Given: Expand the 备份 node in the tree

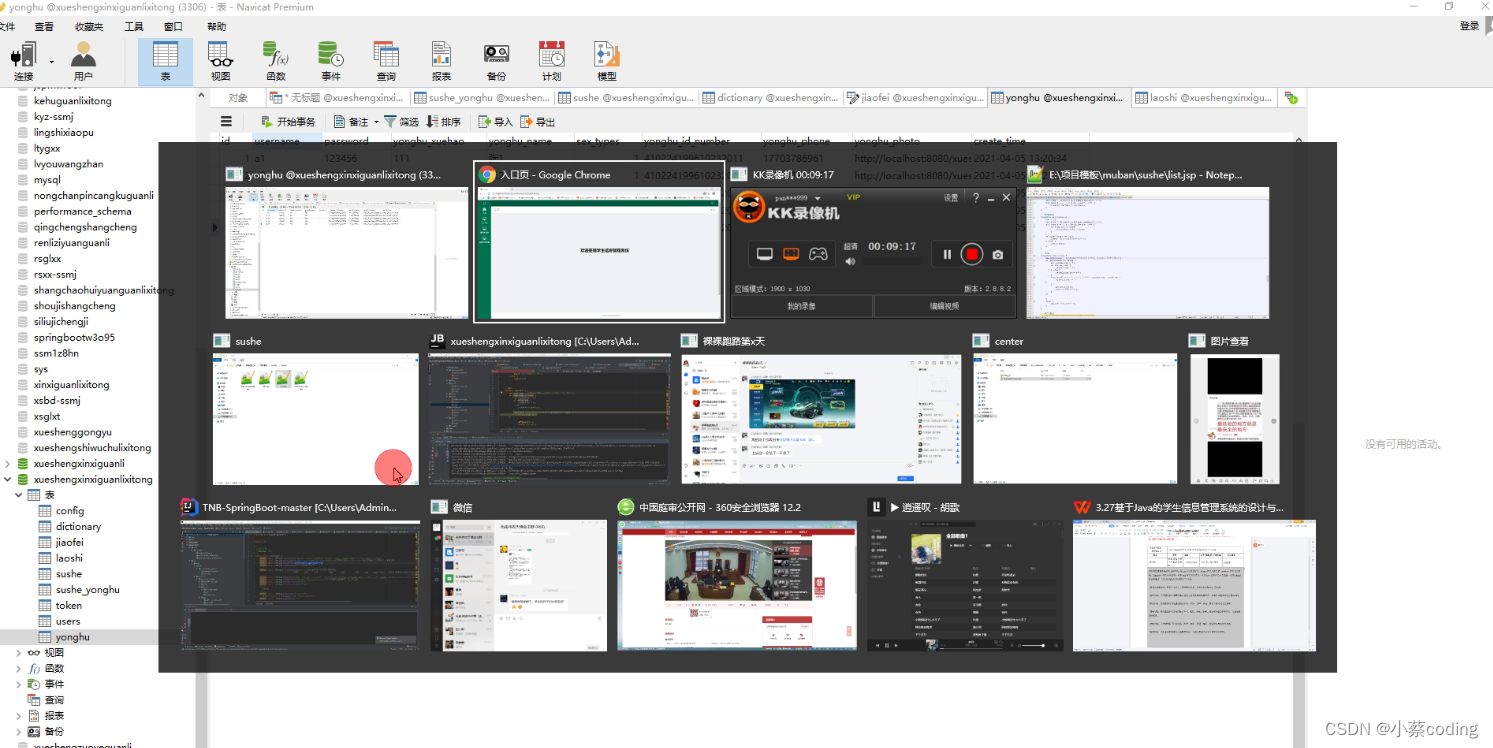Looking at the screenshot, I should pyautogui.click(x=18, y=732).
